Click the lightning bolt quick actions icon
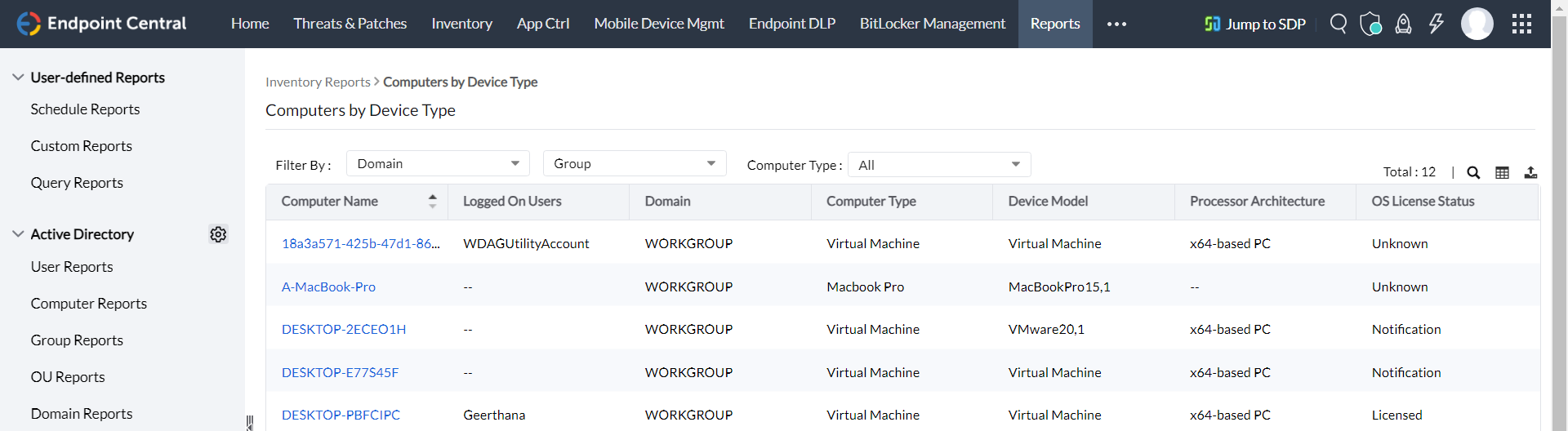The height and width of the screenshot is (431, 1568). [1436, 24]
